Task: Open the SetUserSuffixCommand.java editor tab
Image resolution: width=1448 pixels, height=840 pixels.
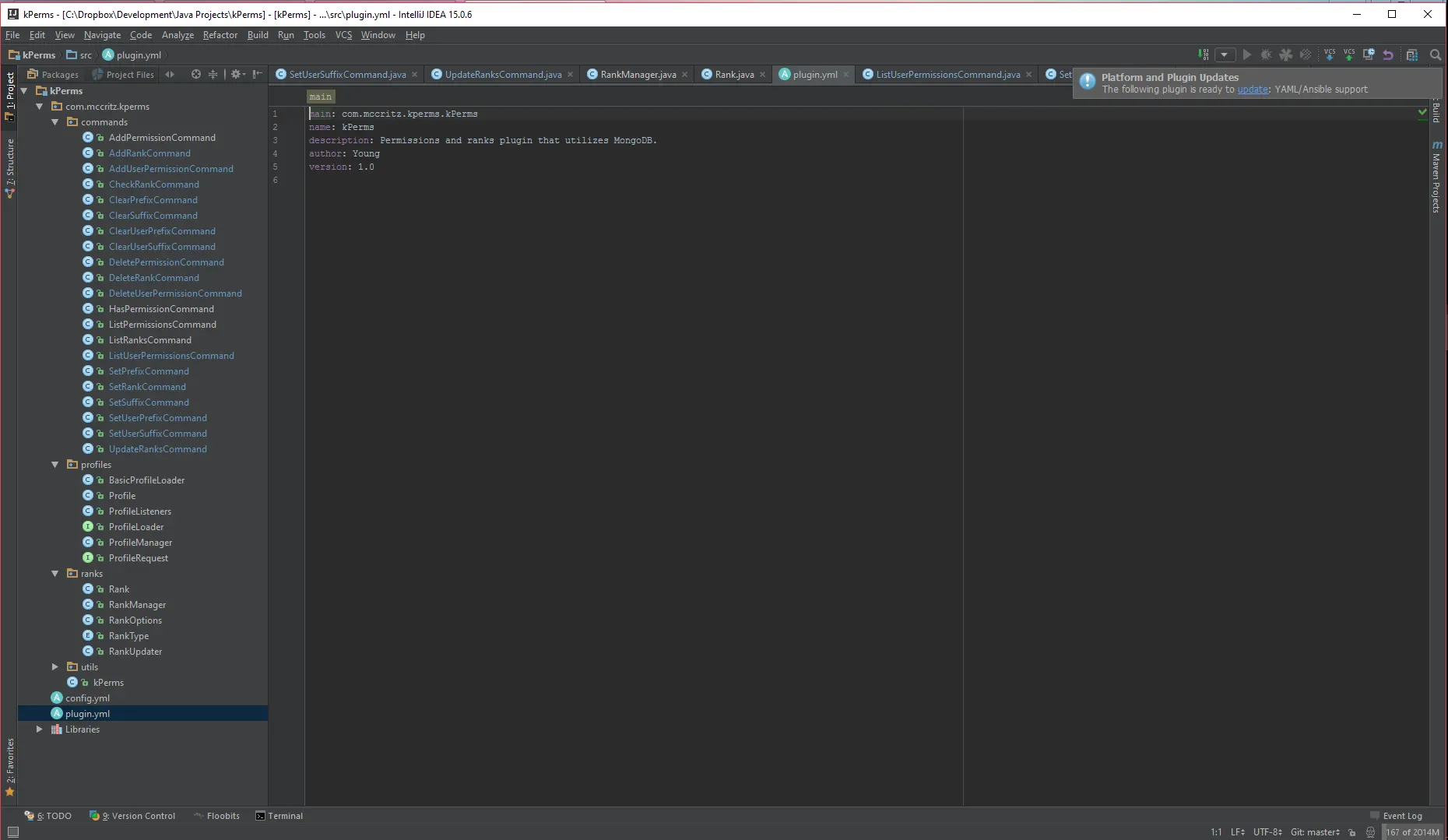Action: click(347, 75)
